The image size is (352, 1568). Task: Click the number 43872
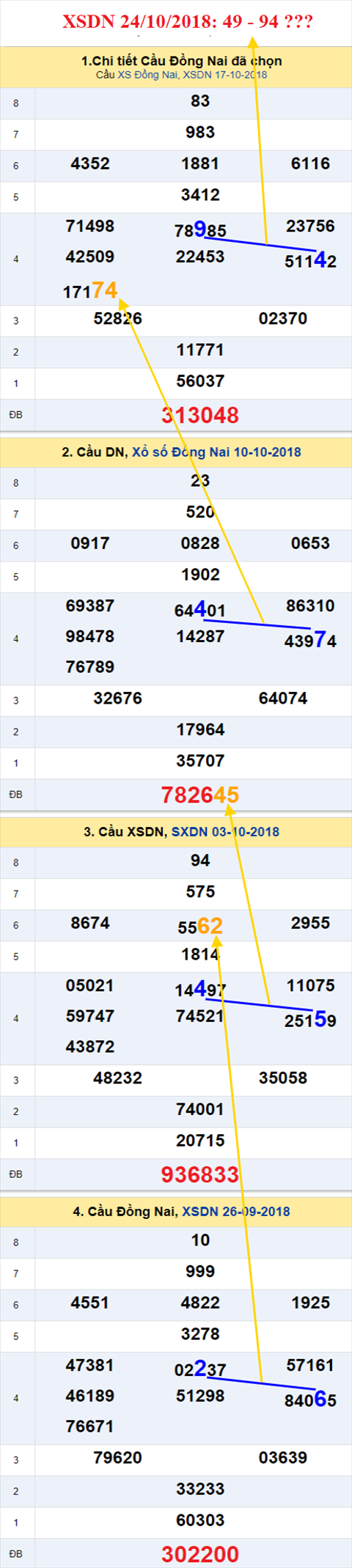90,1047
